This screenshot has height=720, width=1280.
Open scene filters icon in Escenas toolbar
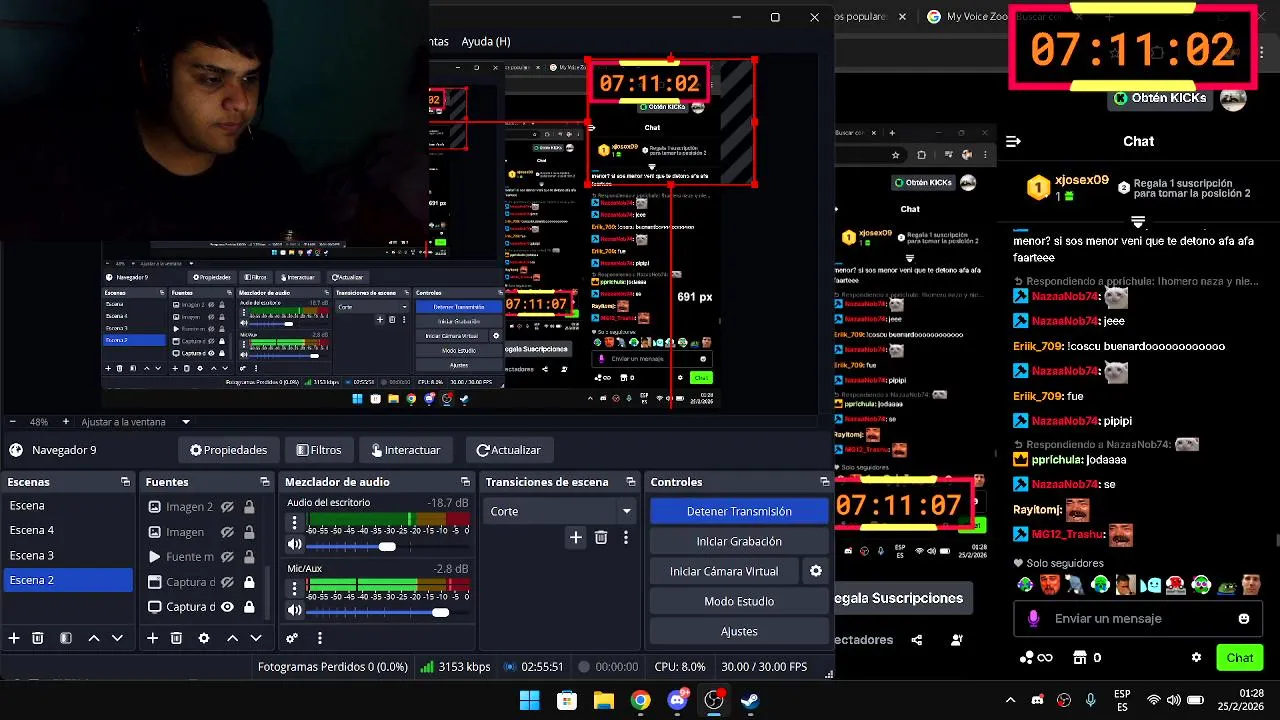click(65, 638)
